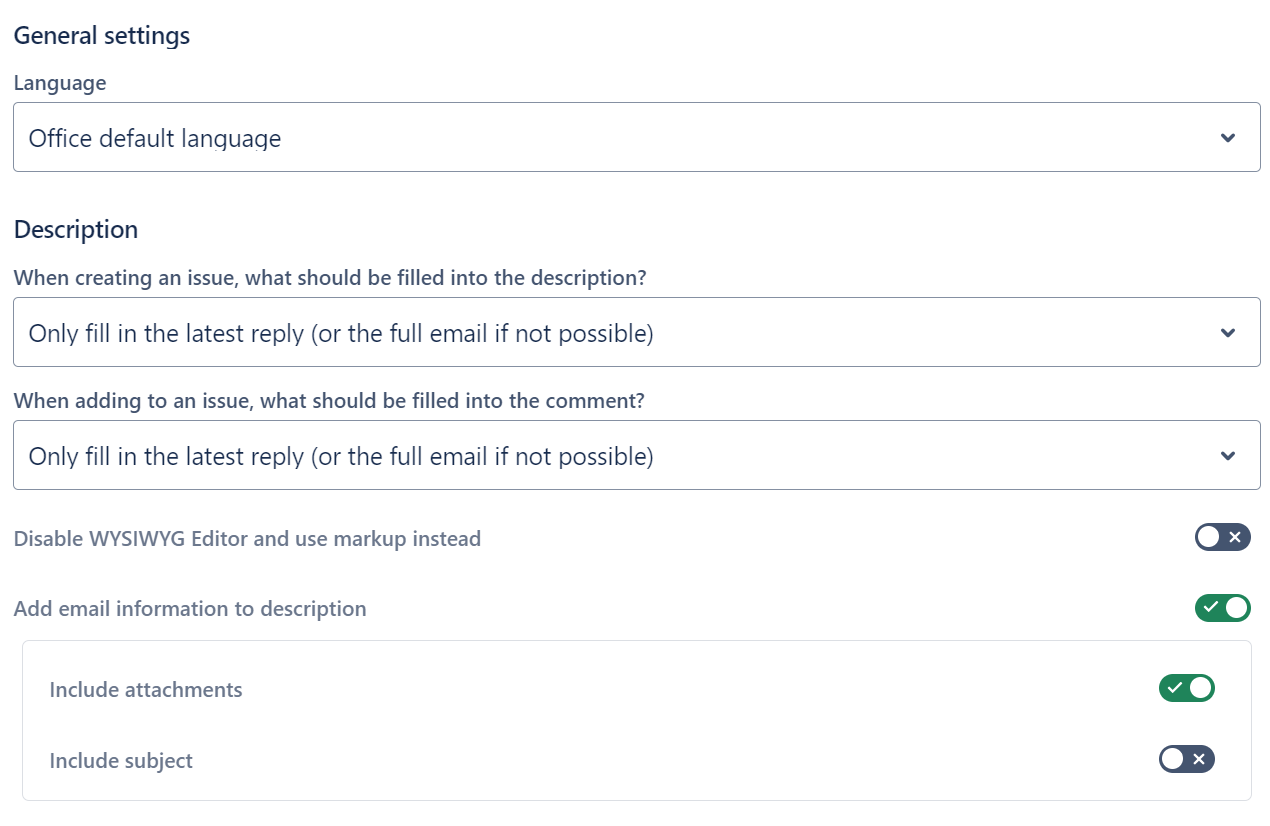This screenshot has width=1270, height=826.
Task: Click chevron of 'When adding to an issue' dropdown
Action: pyautogui.click(x=1228, y=457)
